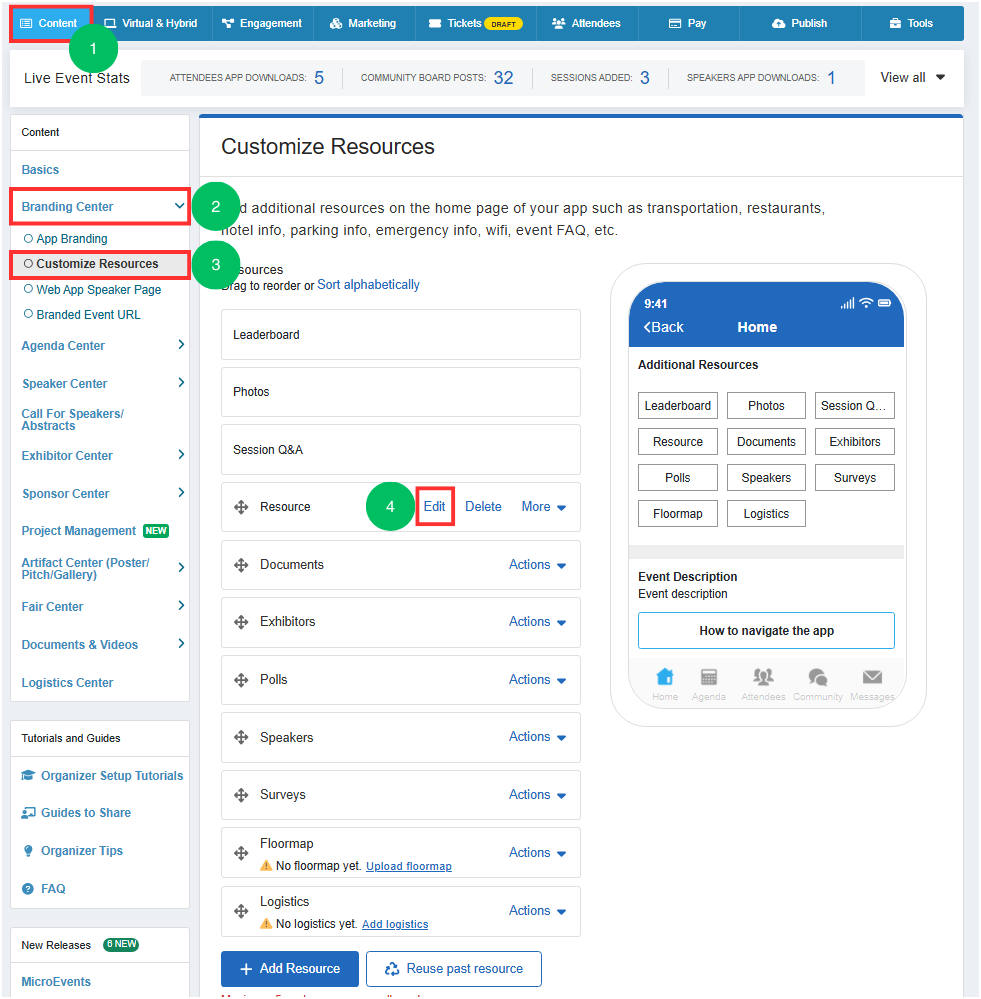
Task: Click the question mark FAQ icon
Action: click(x=28, y=889)
